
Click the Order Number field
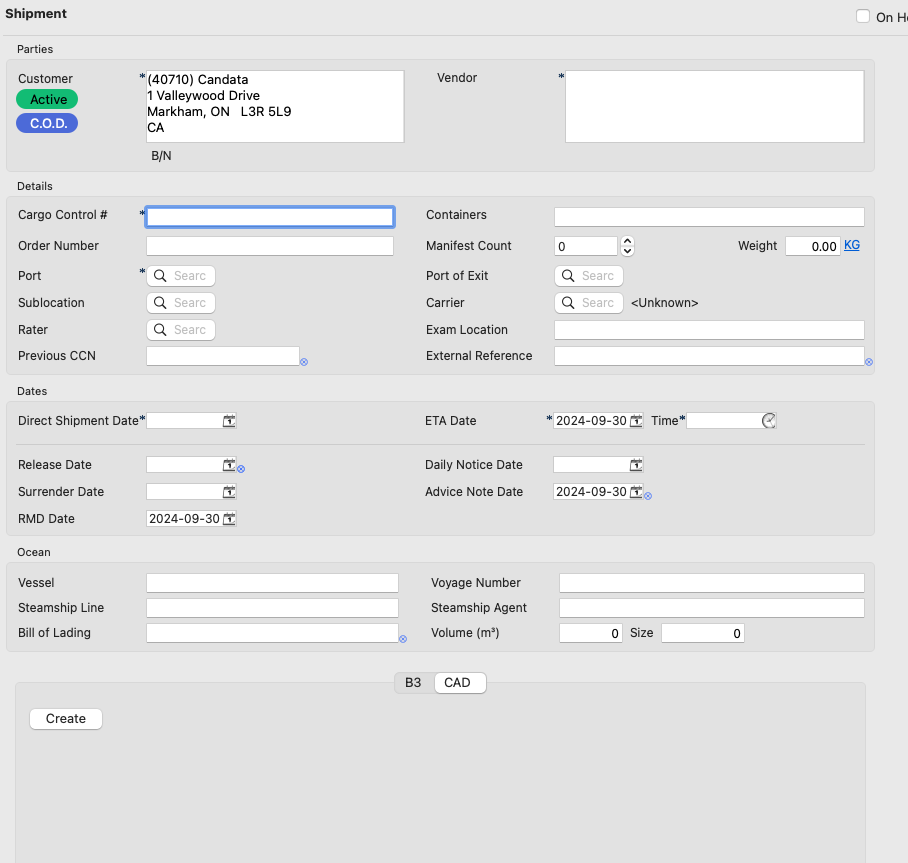tap(270, 246)
